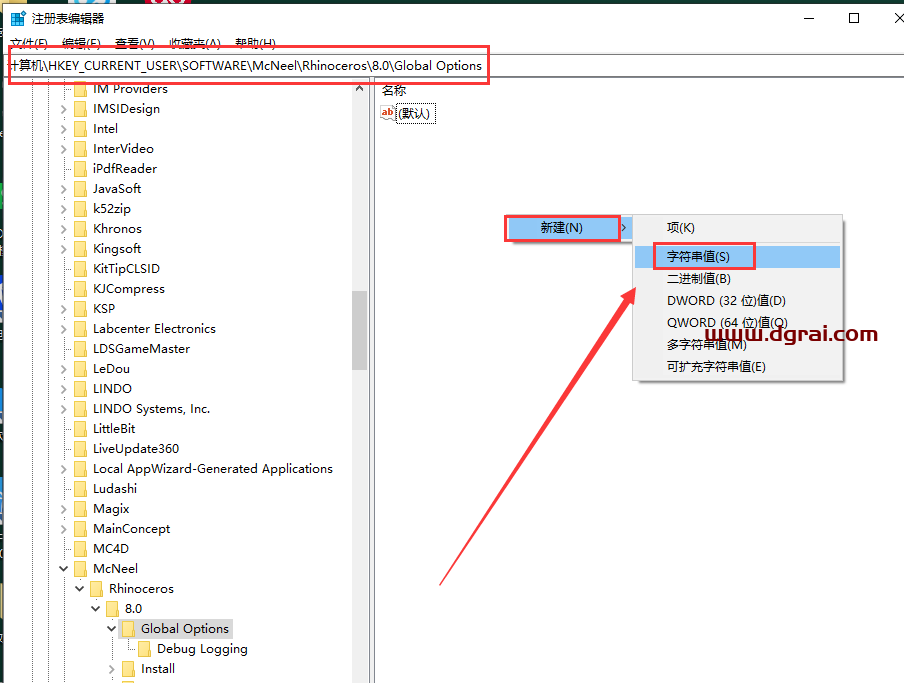904x683 pixels.
Task: Select the 8.0 key label
Action: [133, 609]
